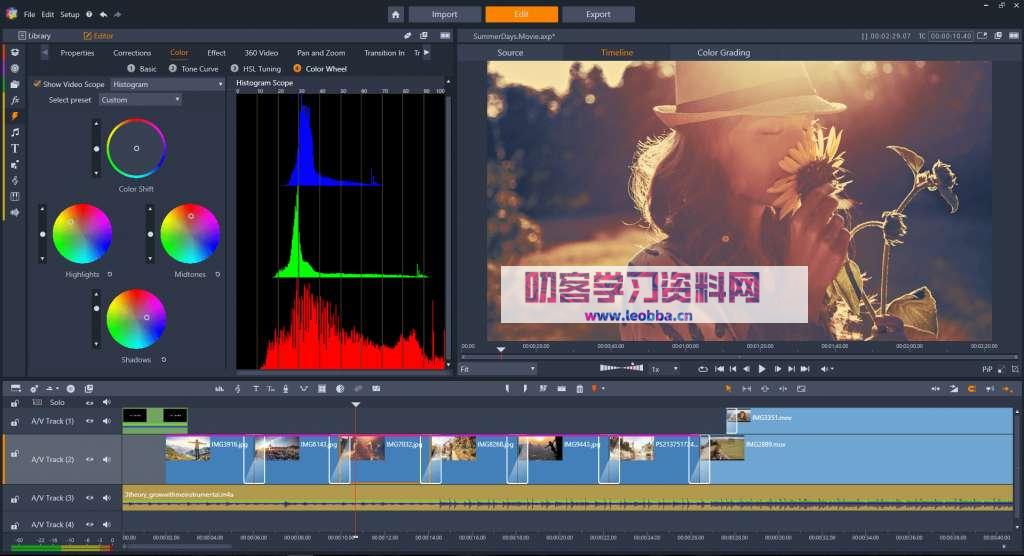Open timeline settings dropdown next to gear icon

(x=57, y=389)
